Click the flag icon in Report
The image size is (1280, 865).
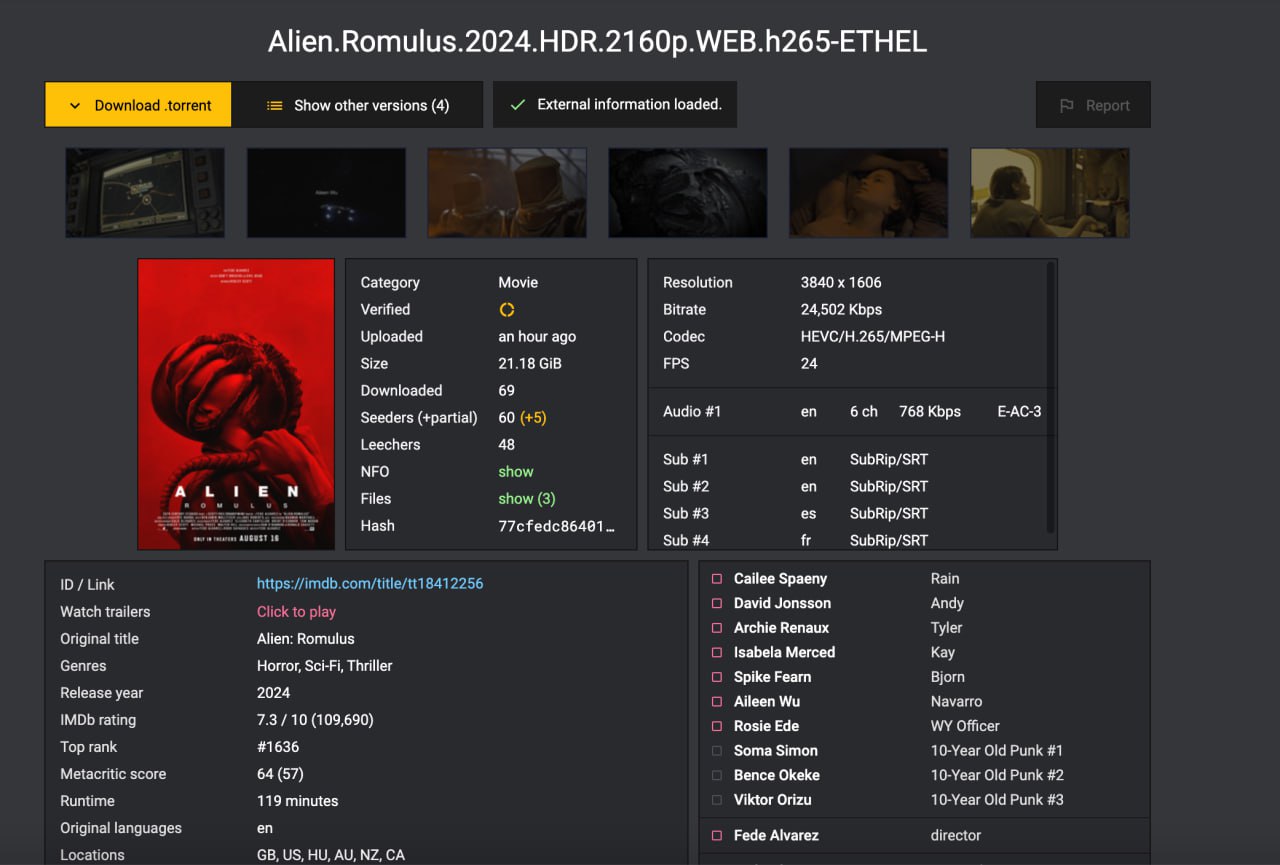click(1066, 106)
